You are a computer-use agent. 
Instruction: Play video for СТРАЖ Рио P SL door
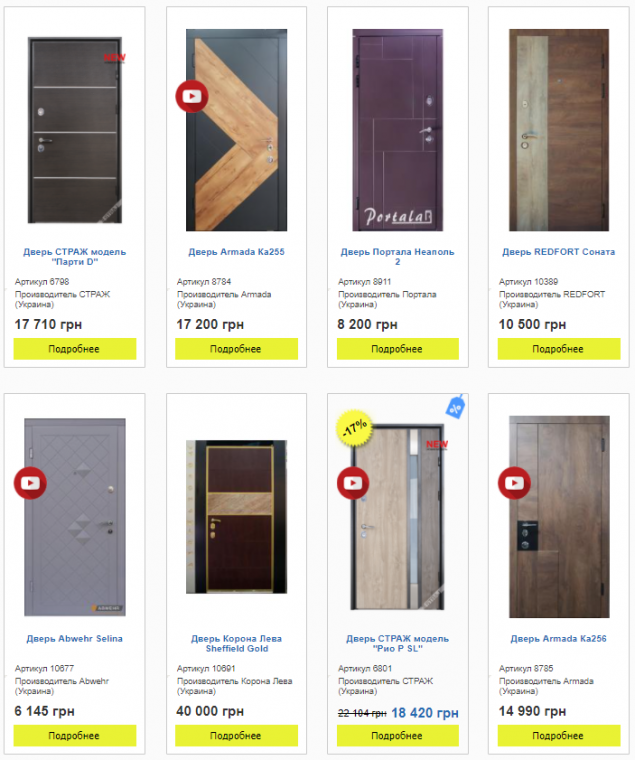(353, 483)
